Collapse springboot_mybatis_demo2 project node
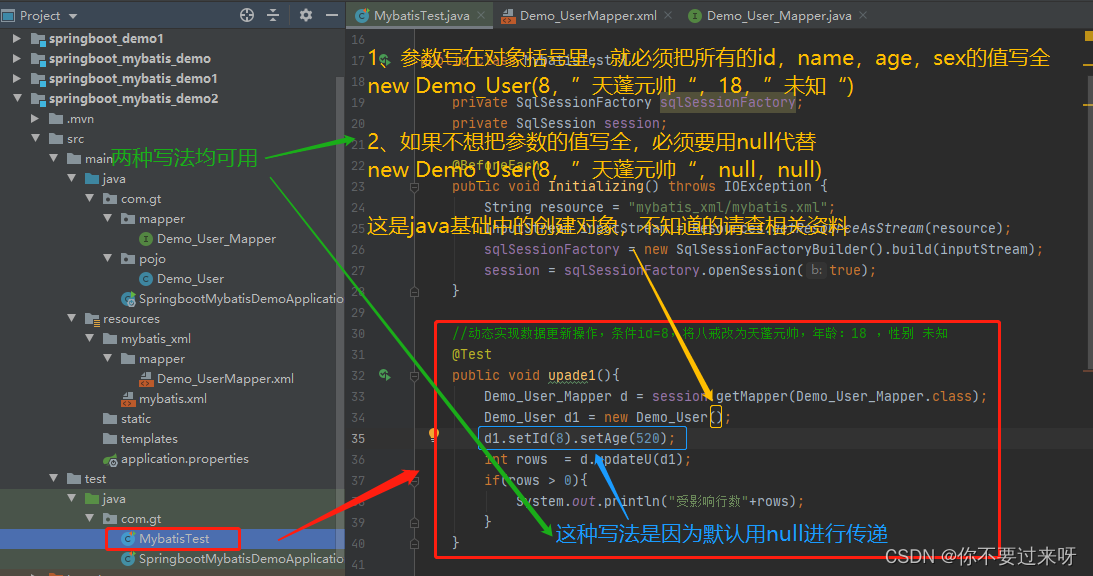This screenshot has width=1093, height=576. (17, 98)
